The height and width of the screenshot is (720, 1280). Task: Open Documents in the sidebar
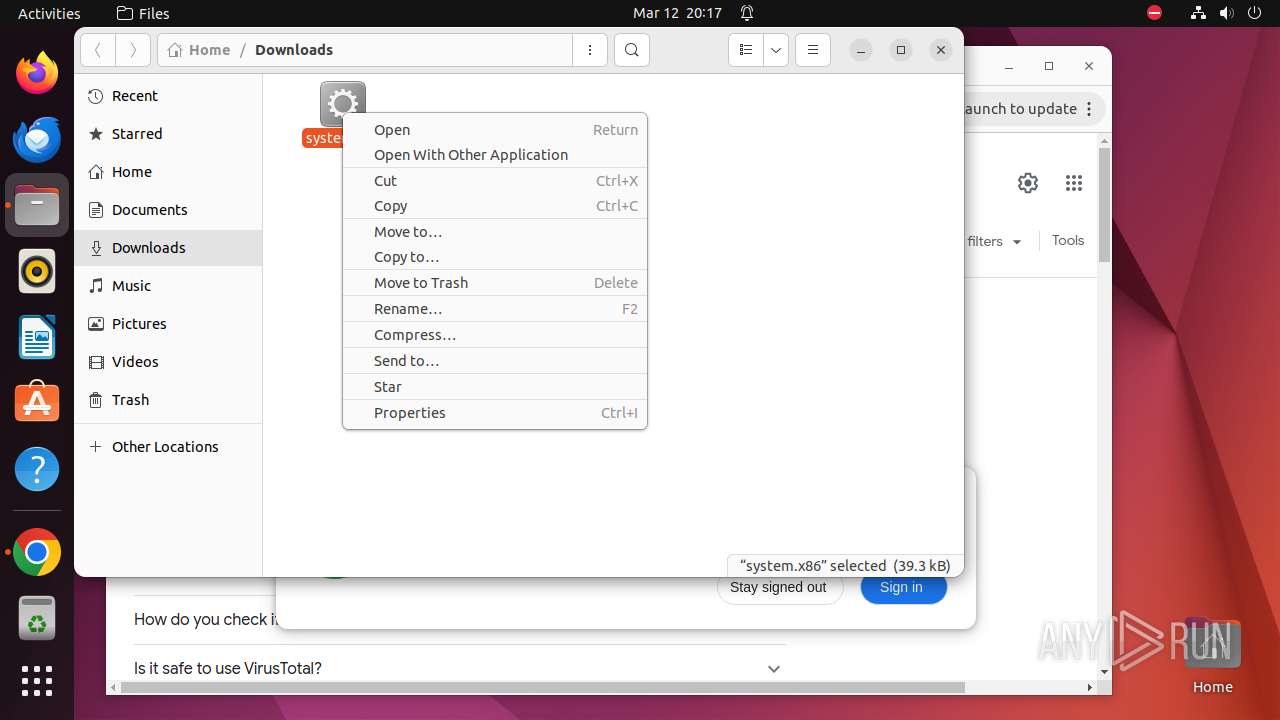[168, 210]
